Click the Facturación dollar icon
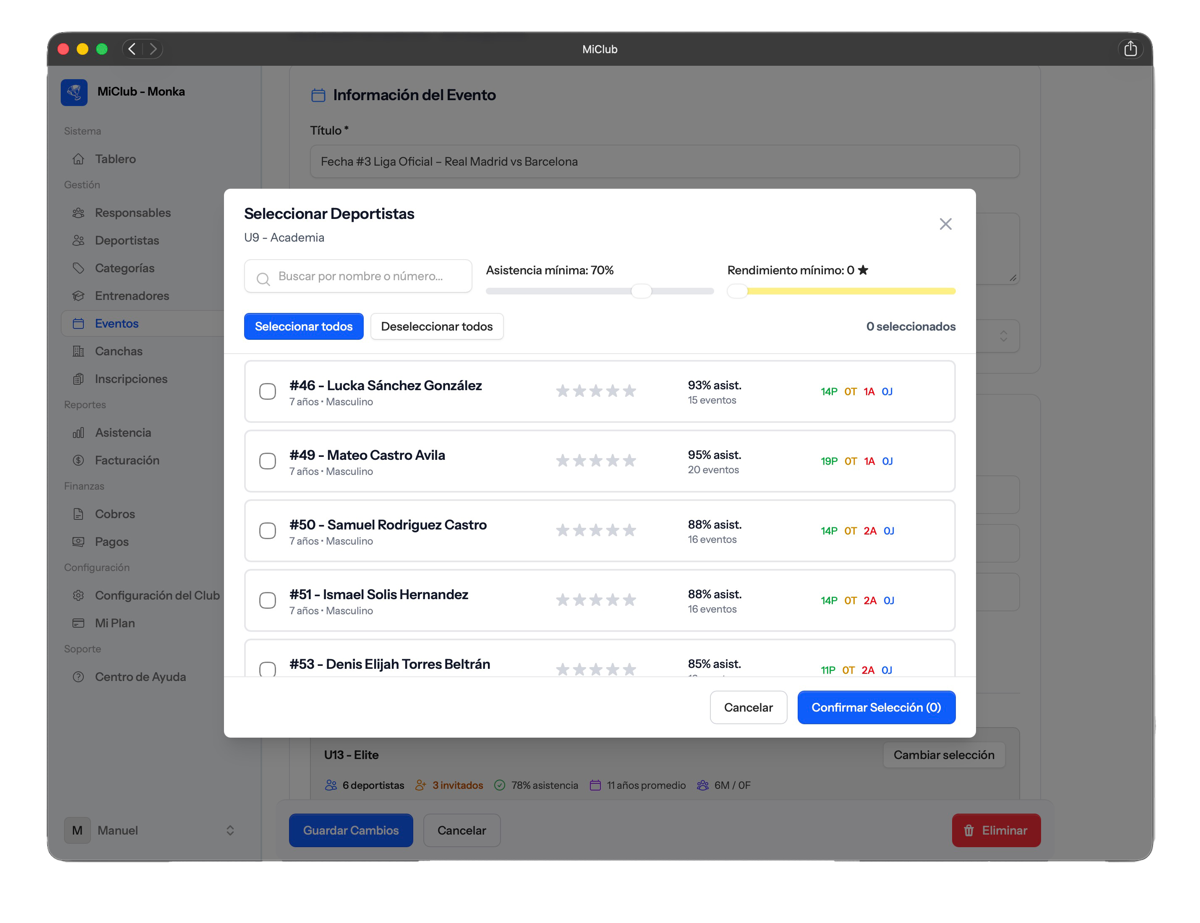Screen dimensions: 1200x923 (78, 461)
